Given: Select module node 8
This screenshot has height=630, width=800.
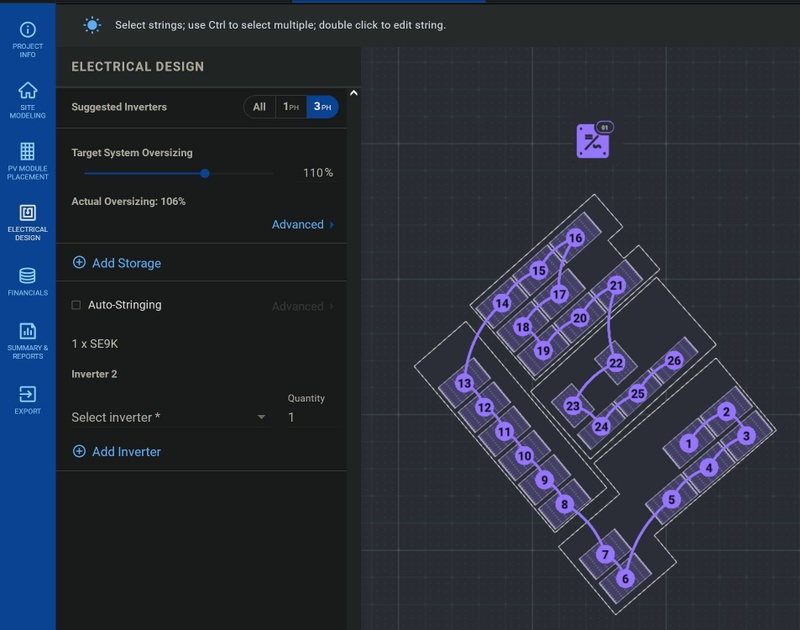Looking at the screenshot, I should tap(564, 505).
